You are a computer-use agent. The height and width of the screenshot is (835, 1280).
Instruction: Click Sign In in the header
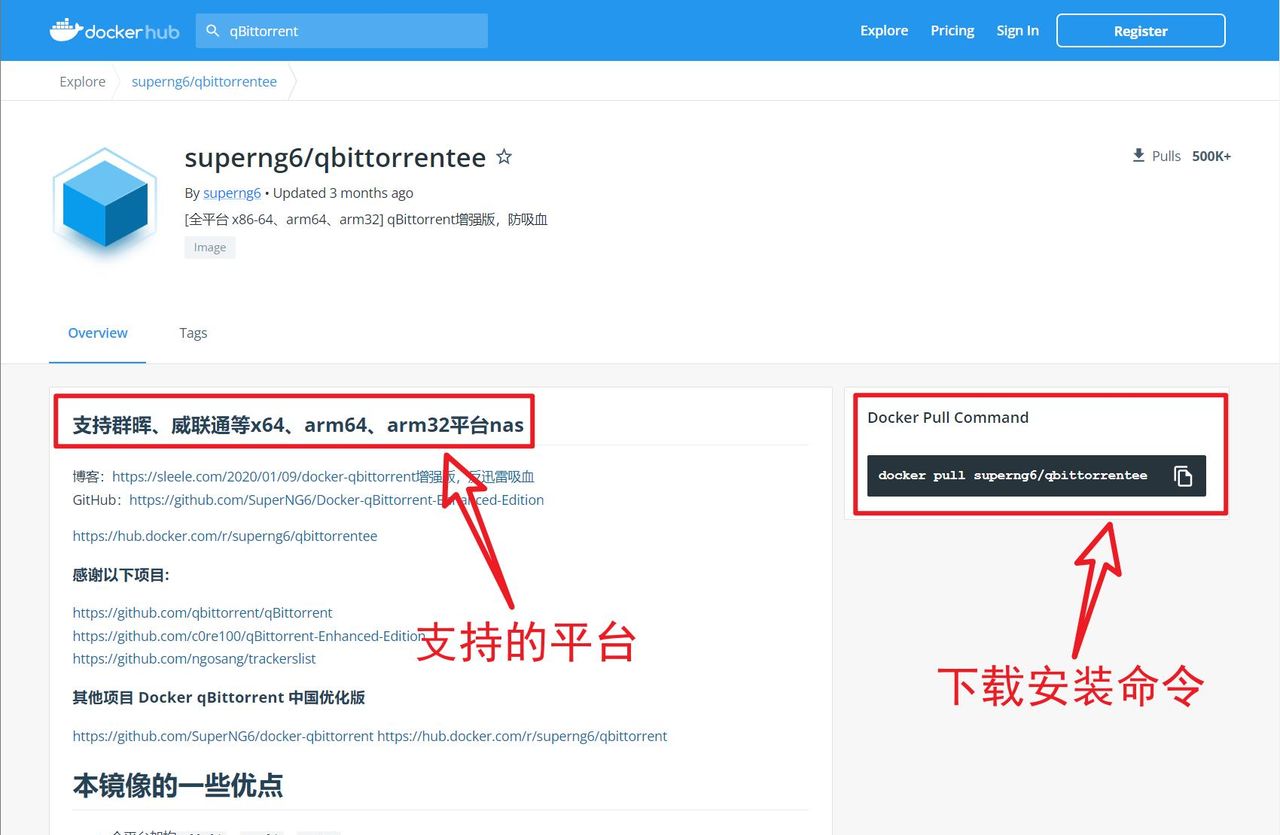[1017, 31]
